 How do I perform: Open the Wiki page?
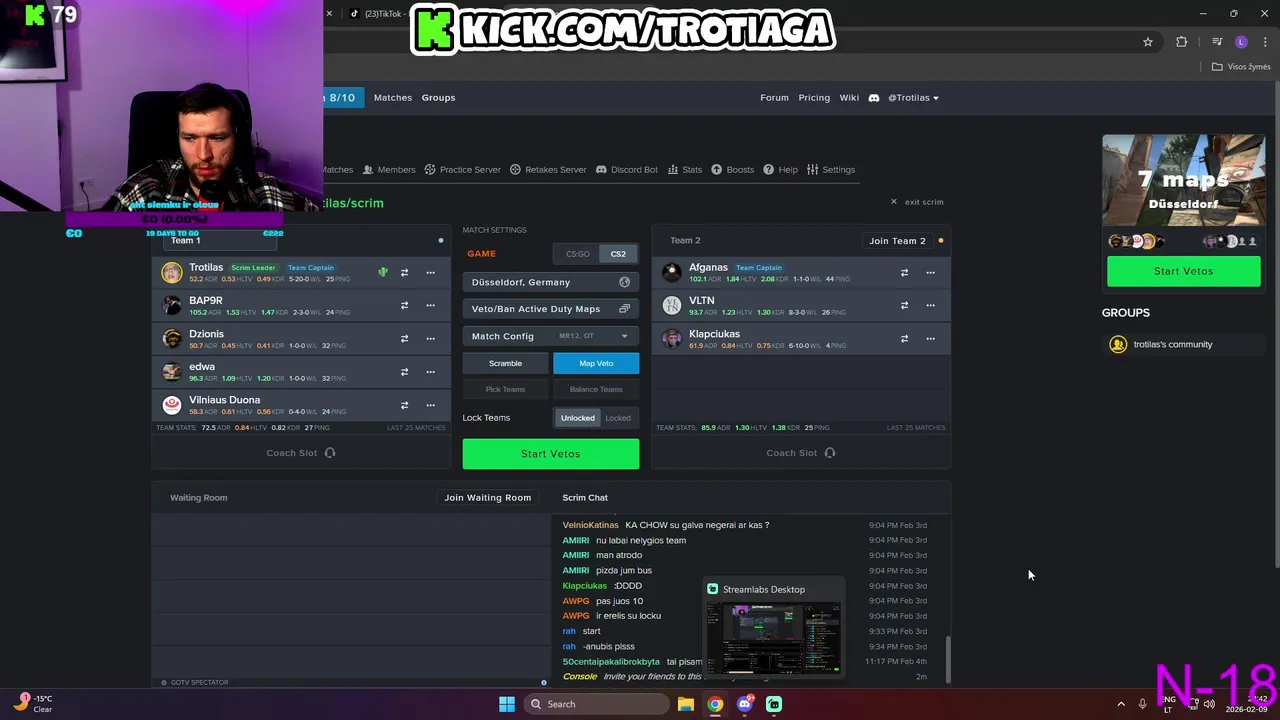(x=849, y=98)
